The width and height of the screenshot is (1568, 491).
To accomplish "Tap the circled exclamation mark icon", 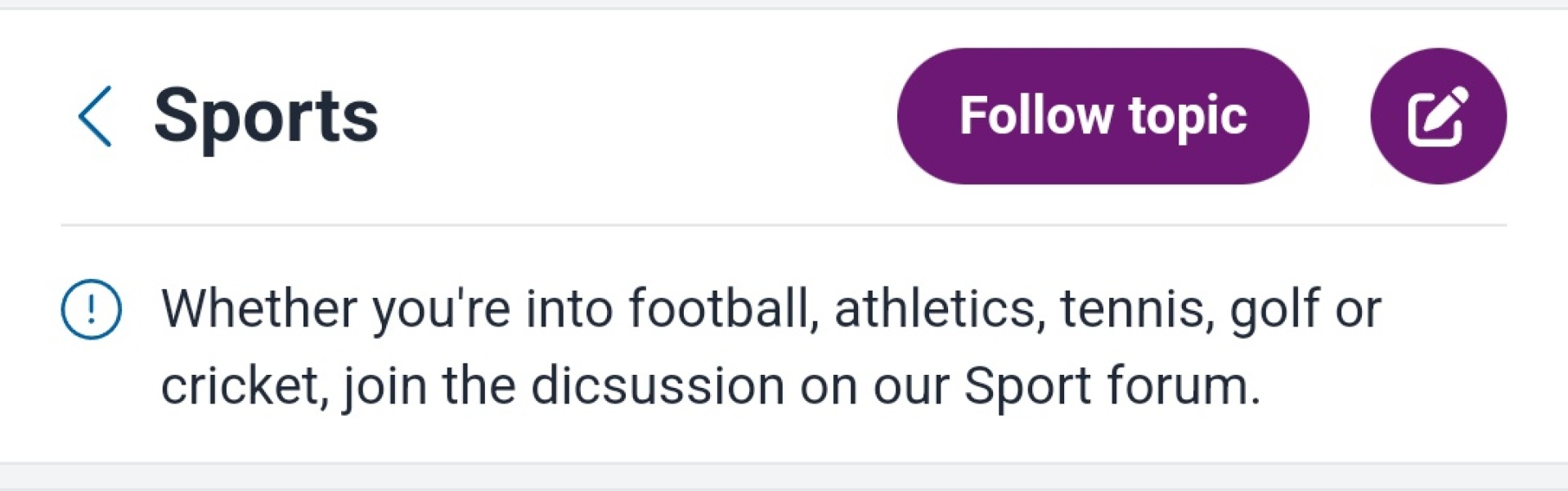I will coord(92,309).
